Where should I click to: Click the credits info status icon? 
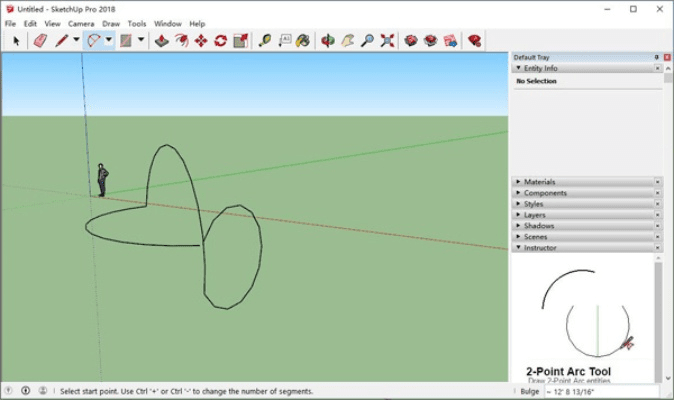(x=25, y=391)
